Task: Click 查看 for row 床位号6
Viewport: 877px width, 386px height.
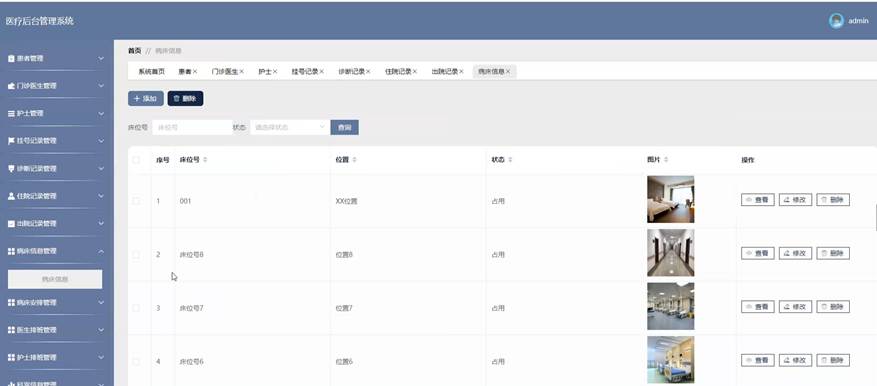Action: pos(758,360)
